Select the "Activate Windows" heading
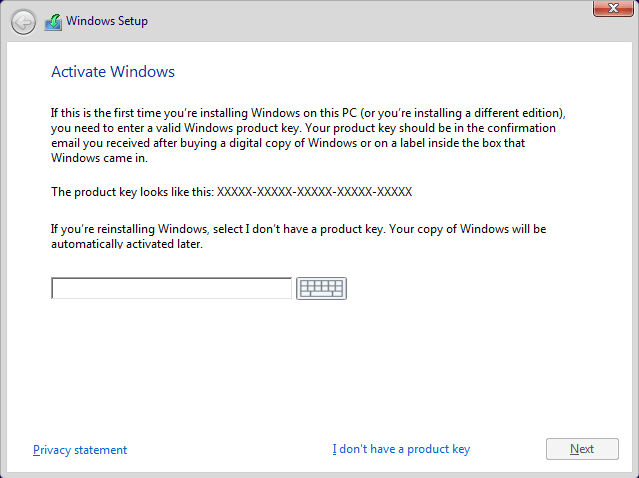Screen dimensions: 639x478 pyautogui.click(x=113, y=72)
